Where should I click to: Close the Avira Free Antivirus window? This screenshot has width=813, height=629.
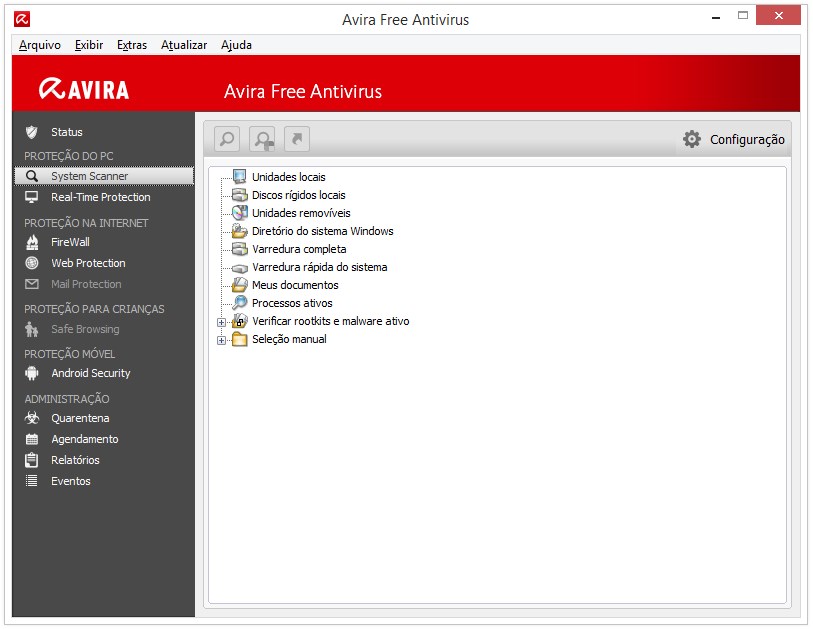[x=778, y=16]
